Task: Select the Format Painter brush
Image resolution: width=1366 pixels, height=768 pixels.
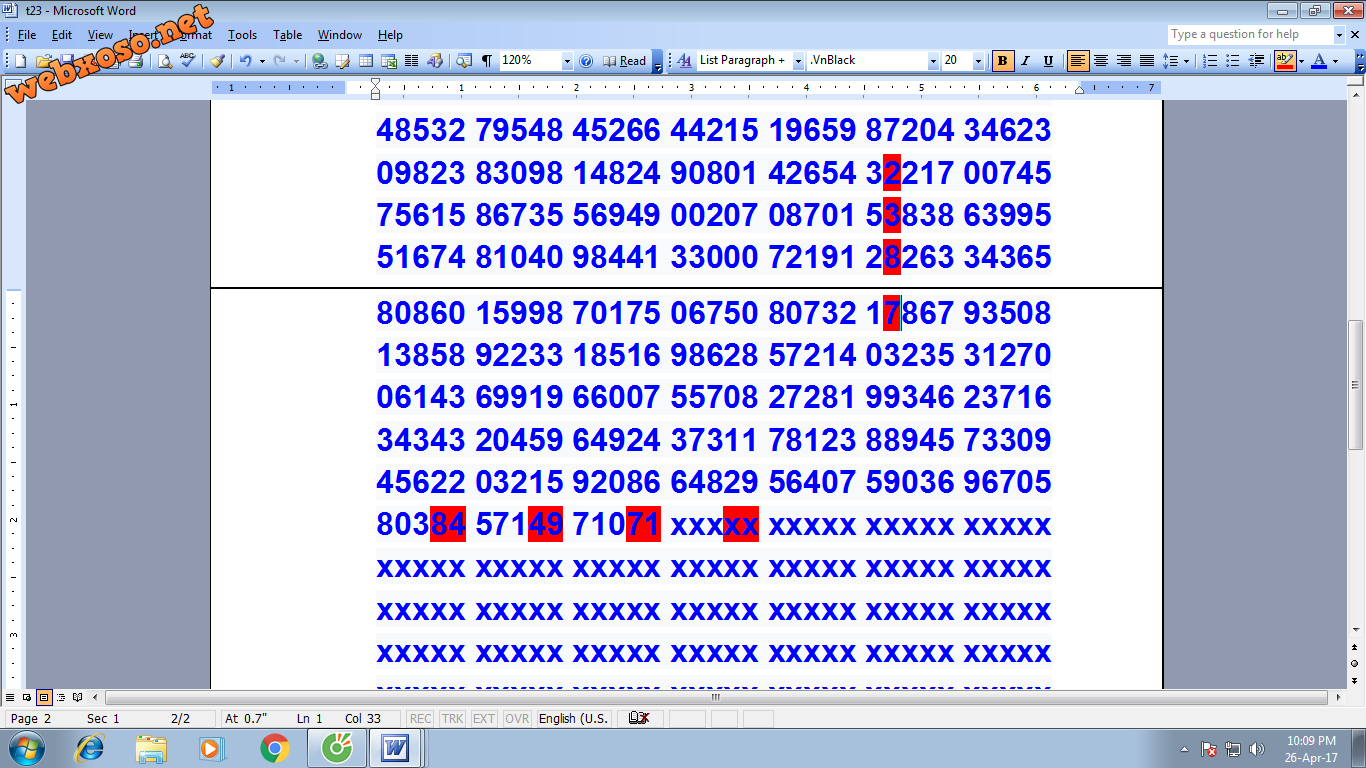Action: coord(217,61)
